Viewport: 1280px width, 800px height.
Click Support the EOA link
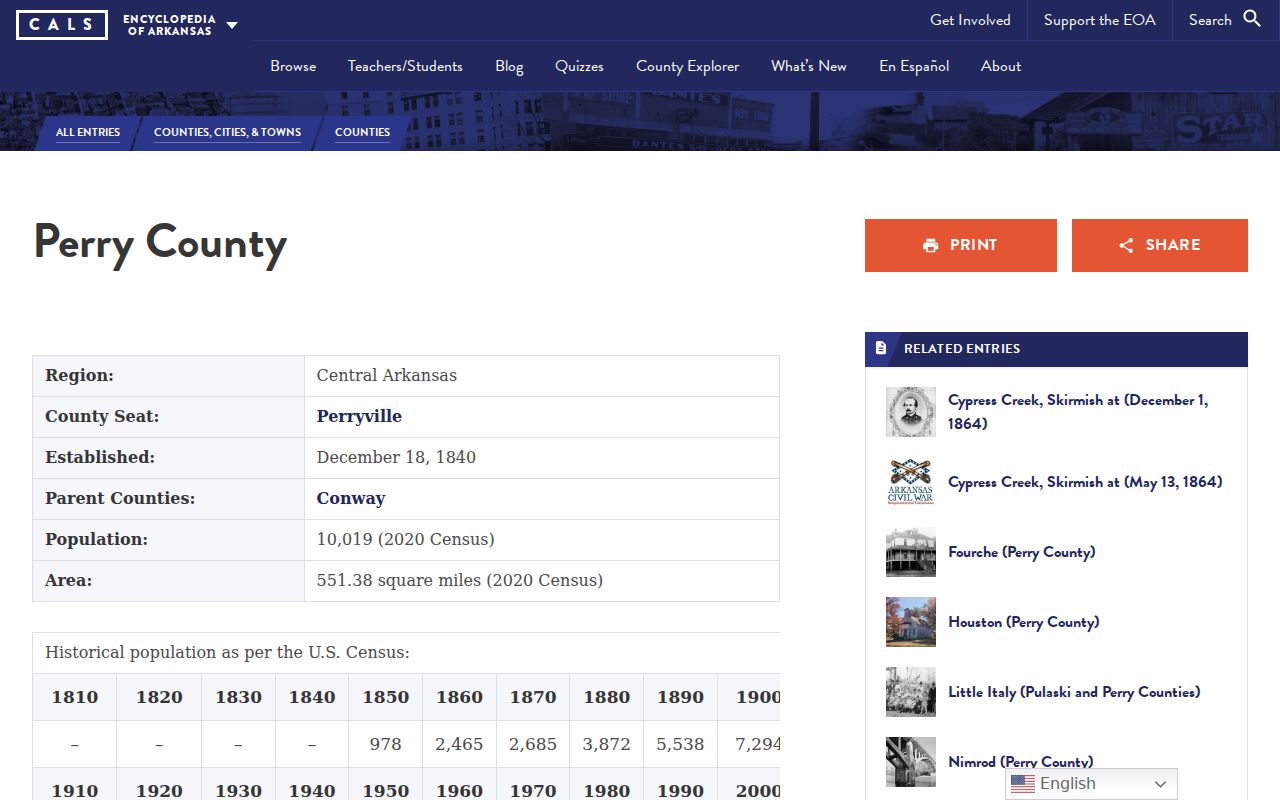[x=1100, y=20]
